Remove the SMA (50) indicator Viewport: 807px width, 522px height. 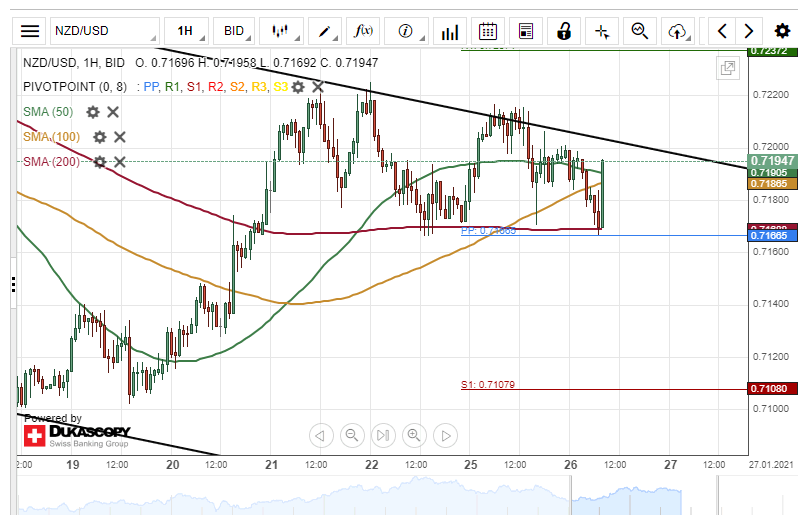tap(113, 112)
